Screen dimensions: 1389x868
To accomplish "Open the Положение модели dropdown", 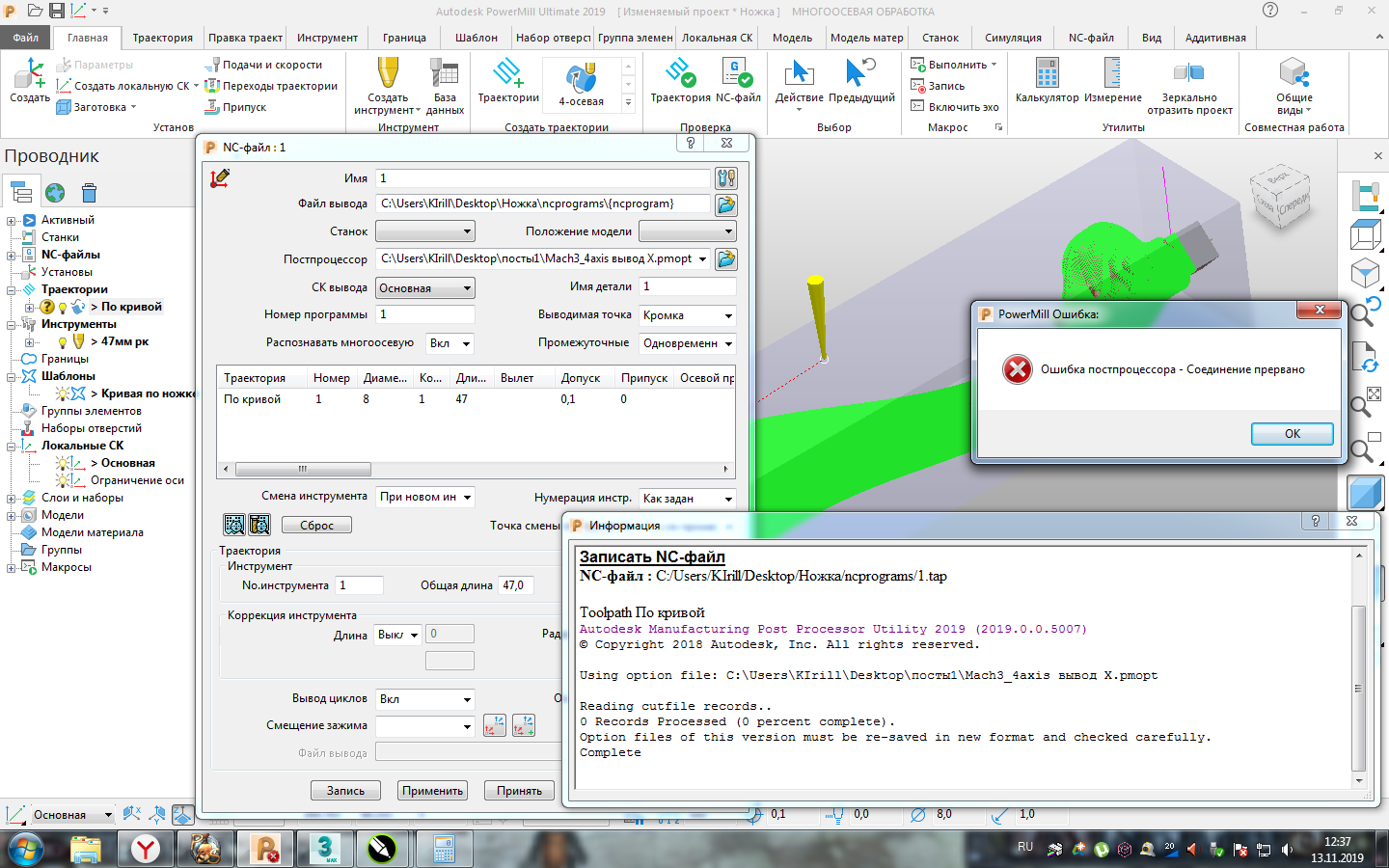I will coord(688,231).
